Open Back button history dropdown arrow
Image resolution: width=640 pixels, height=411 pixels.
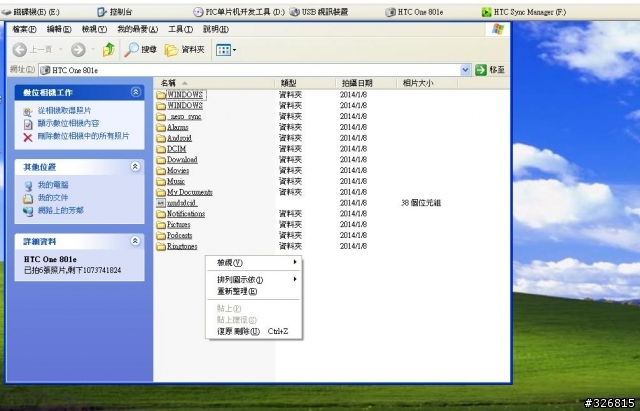coord(60,50)
